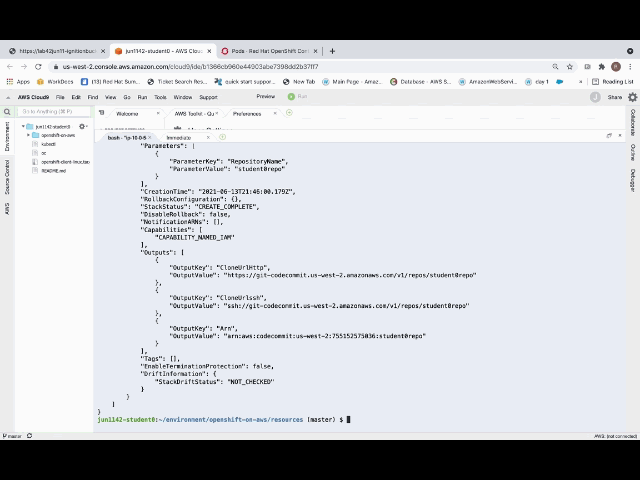Click the green Run button
The image size is (640, 480).
[297, 96]
